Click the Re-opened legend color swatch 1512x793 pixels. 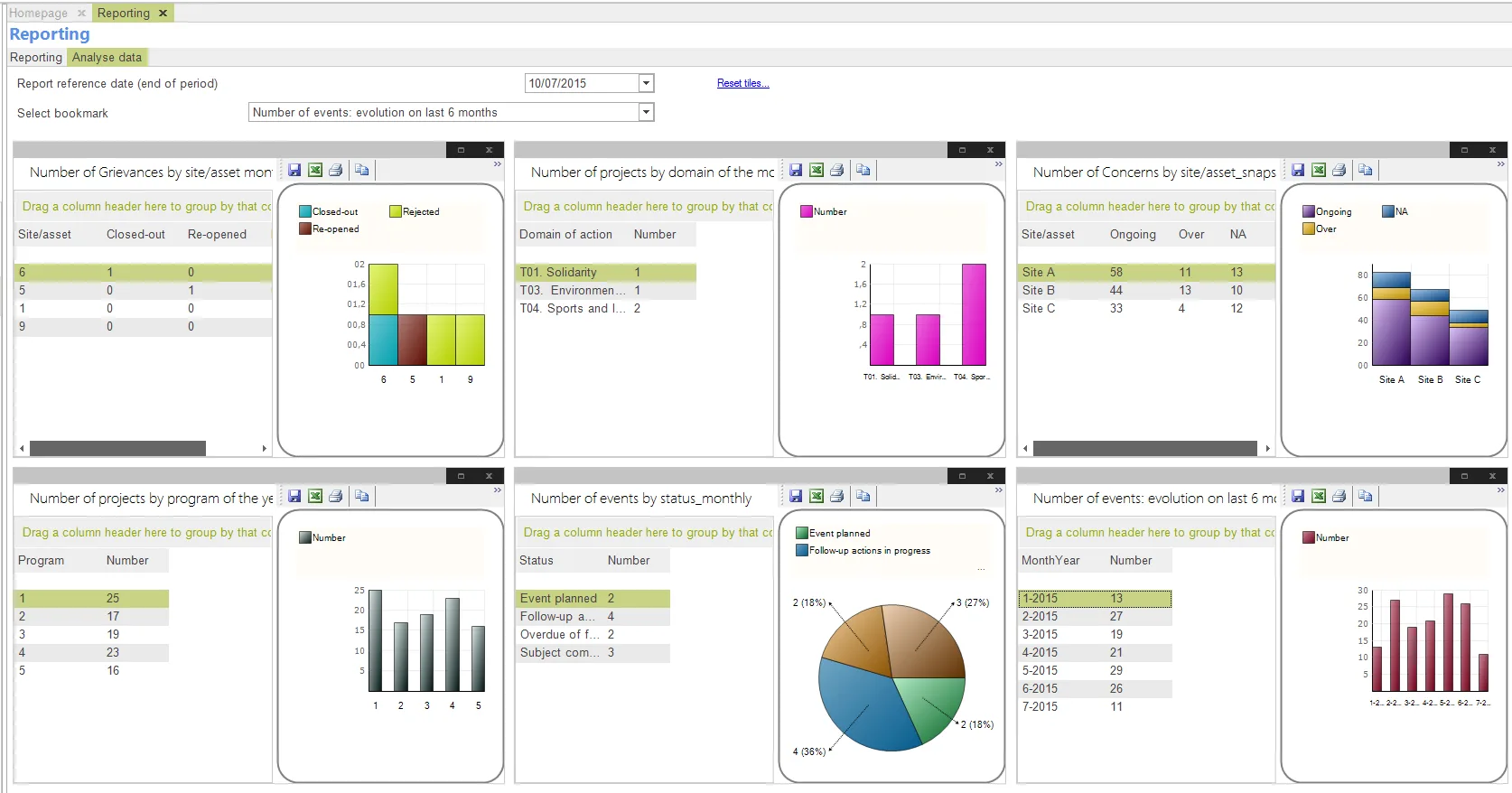pos(305,229)
